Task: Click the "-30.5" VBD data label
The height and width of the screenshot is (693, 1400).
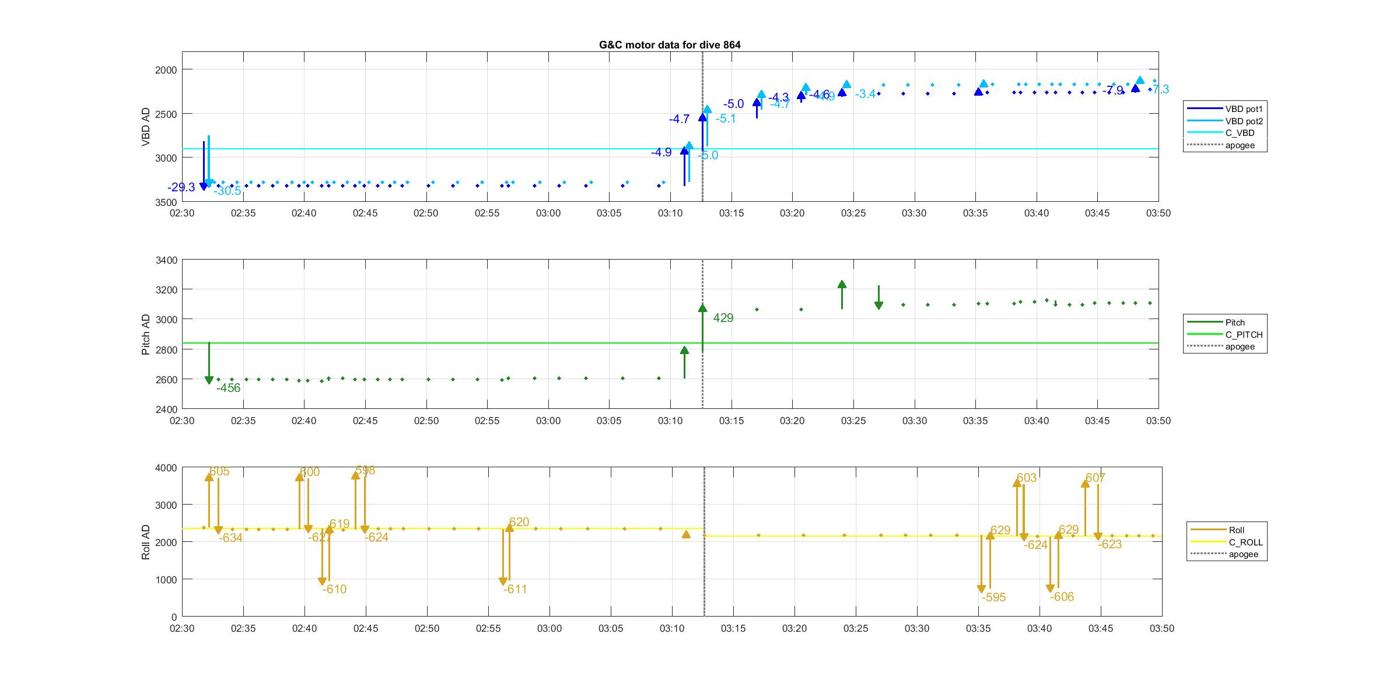Action: (227, 191)
